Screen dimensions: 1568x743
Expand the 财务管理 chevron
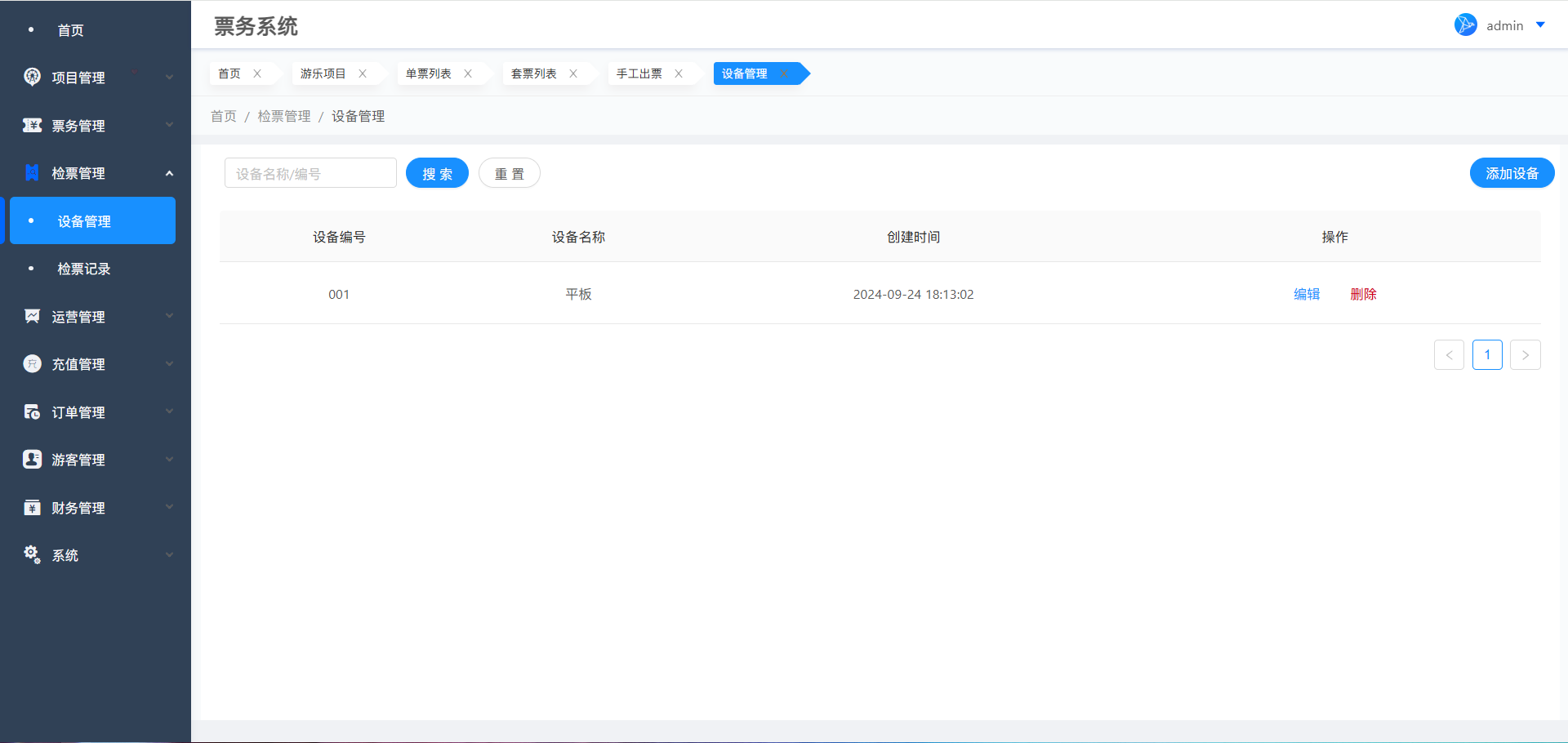tap(169, 507)
